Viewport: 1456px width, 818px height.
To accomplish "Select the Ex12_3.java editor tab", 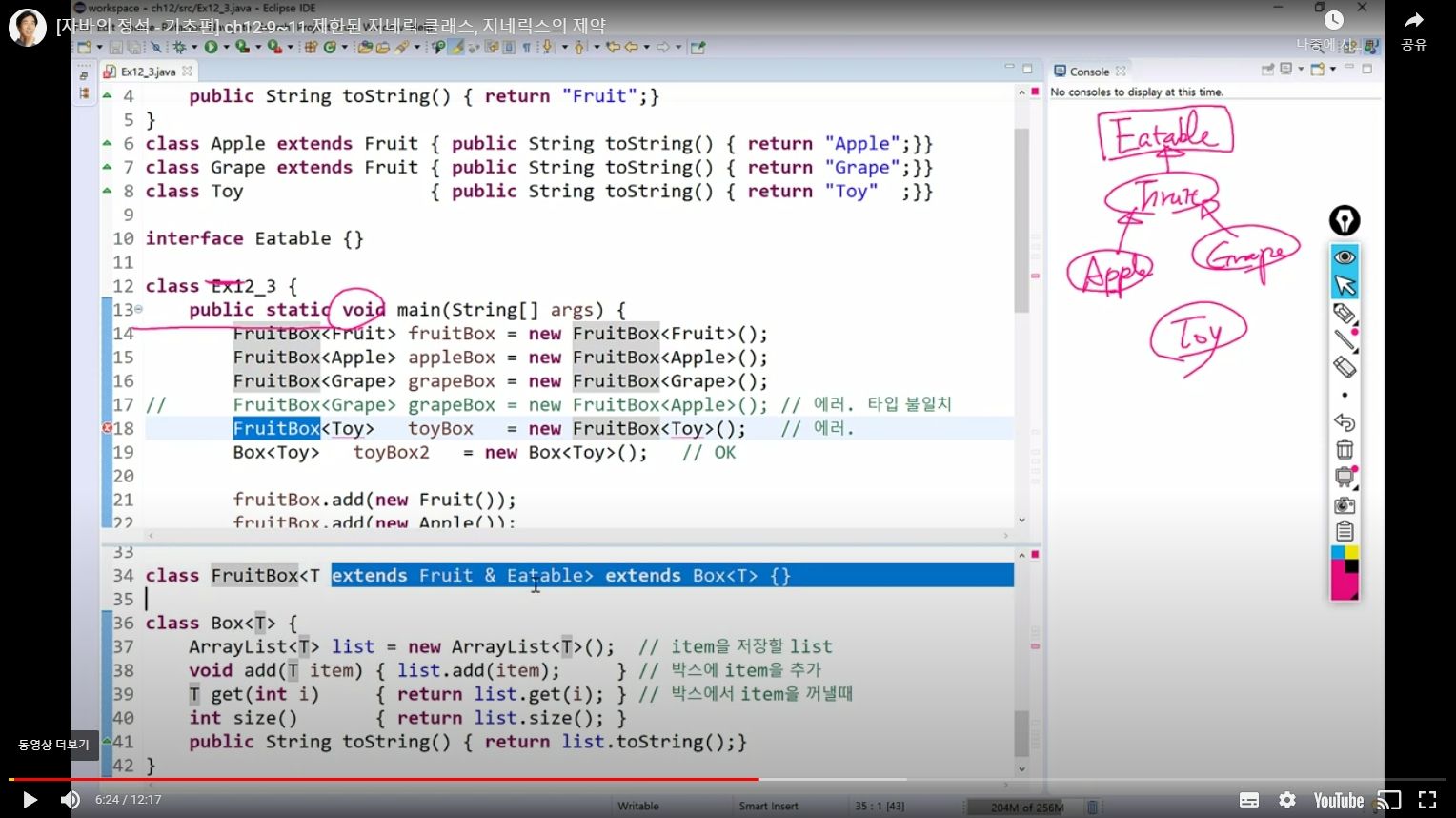I will tap(148, 72).
